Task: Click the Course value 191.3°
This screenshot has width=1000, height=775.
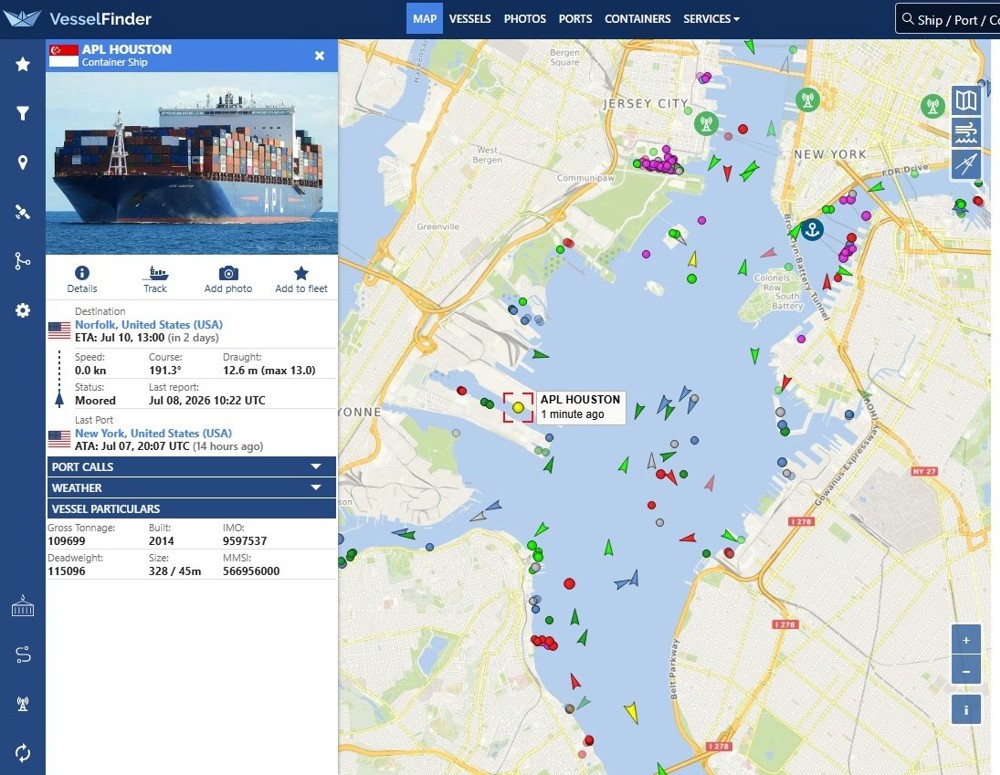Action: point(165,371)
